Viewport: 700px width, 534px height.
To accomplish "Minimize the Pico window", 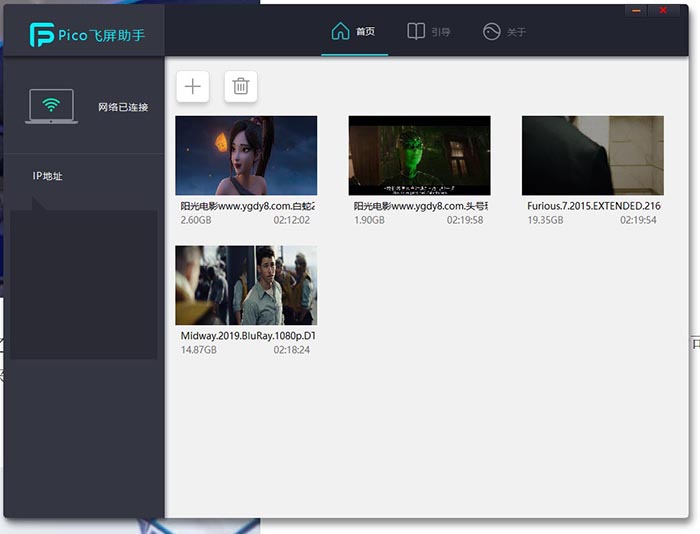I will pos(637,10).
